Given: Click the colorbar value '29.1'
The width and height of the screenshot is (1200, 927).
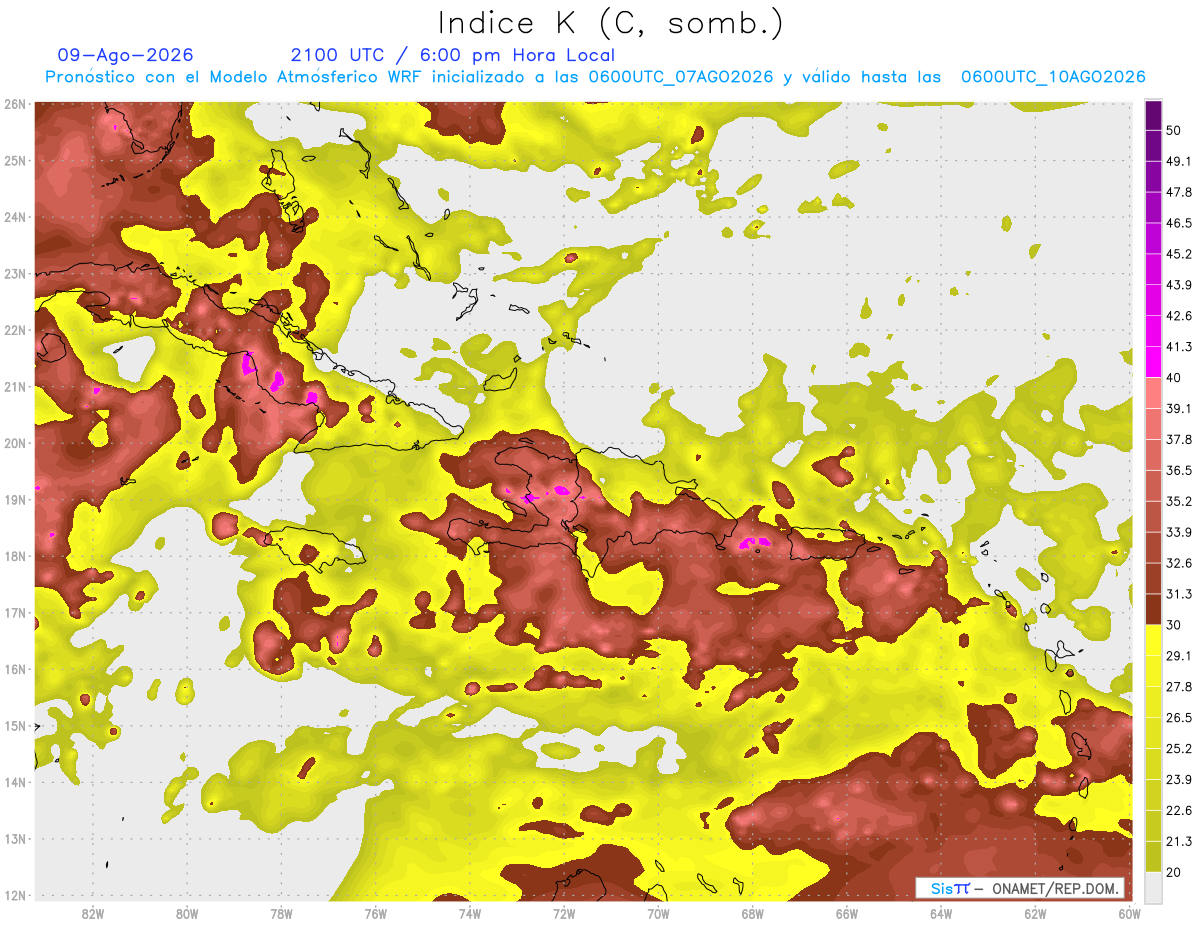Looking at the screenshot, I should pos(1179,655).
